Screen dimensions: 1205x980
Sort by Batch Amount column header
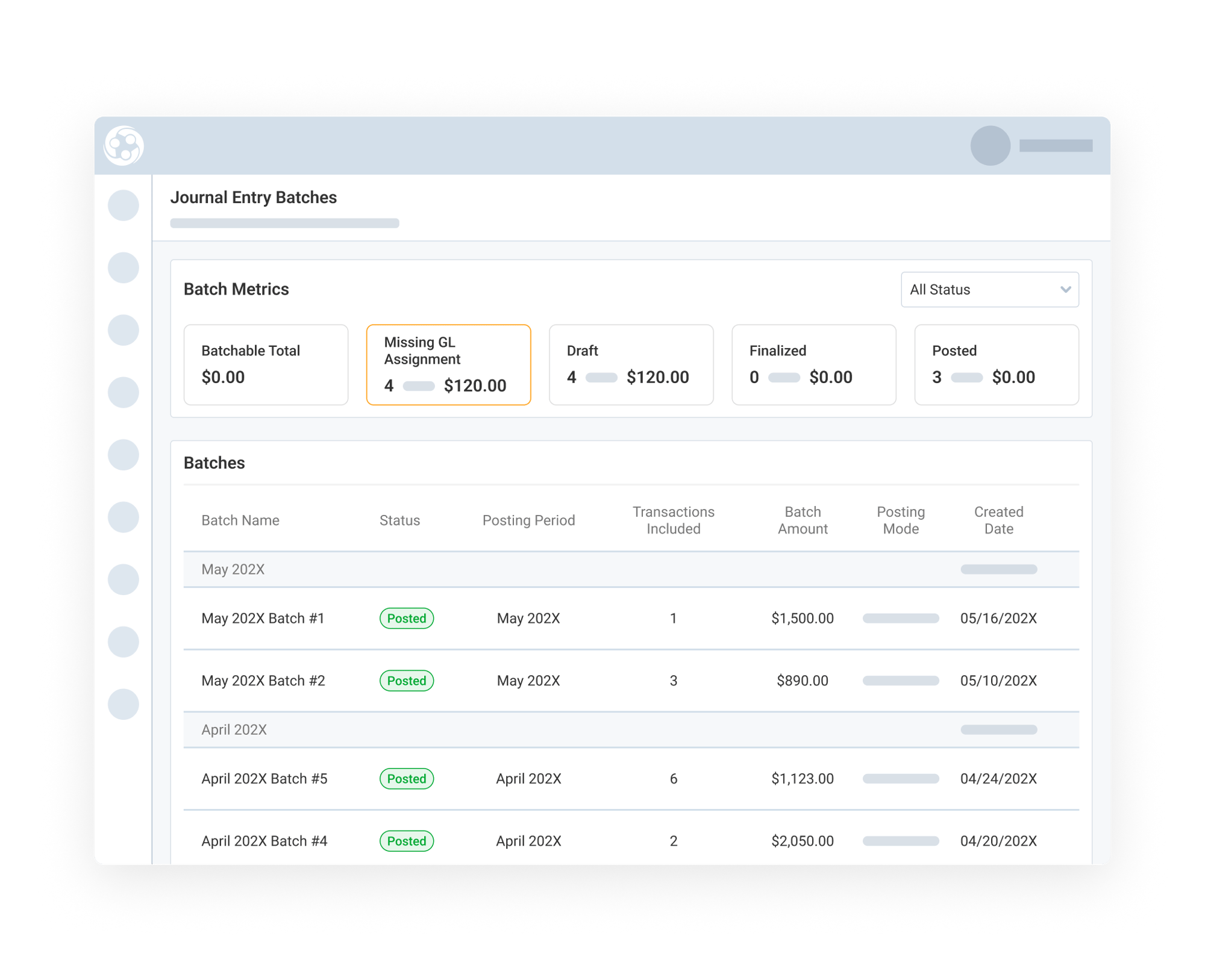[803, 520]
